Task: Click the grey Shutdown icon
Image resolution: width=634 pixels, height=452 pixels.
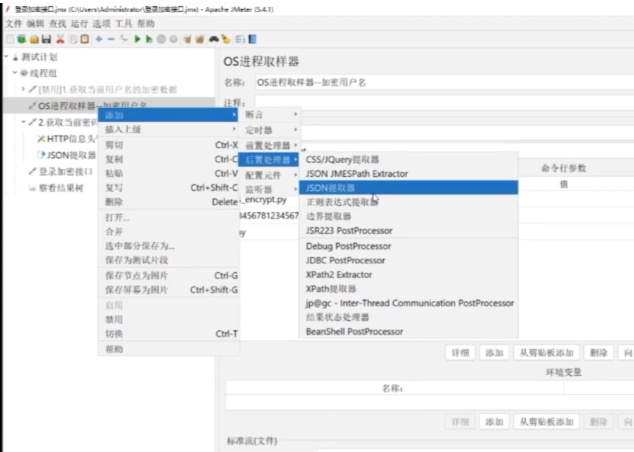Action: coord(173,39)
